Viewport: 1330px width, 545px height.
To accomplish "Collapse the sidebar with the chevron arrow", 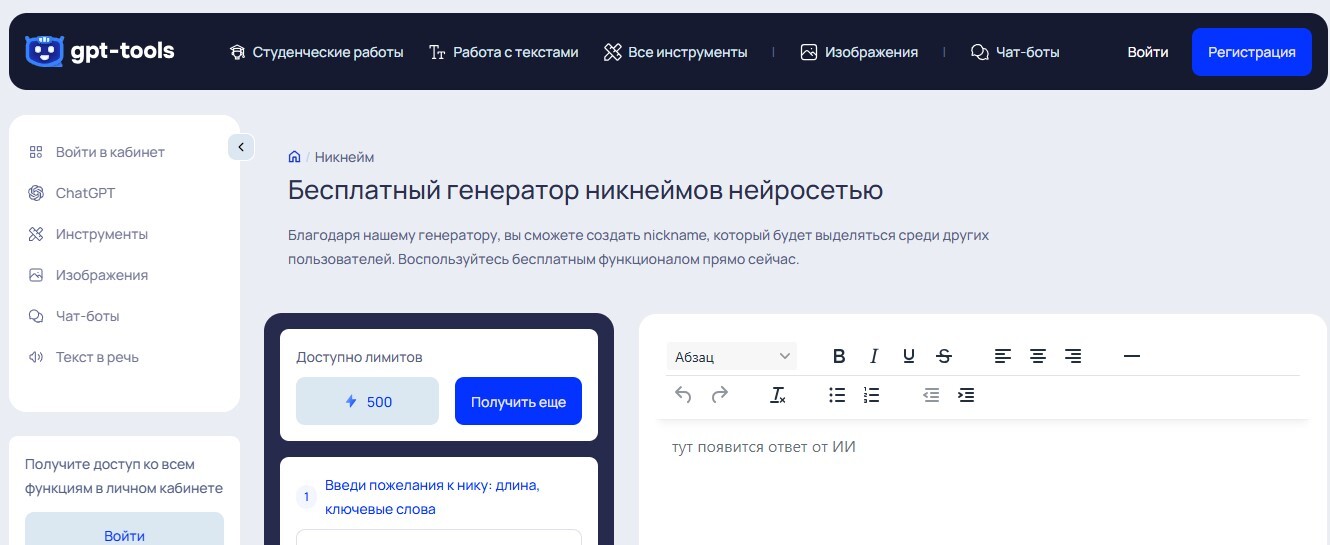I will point(241,147).
